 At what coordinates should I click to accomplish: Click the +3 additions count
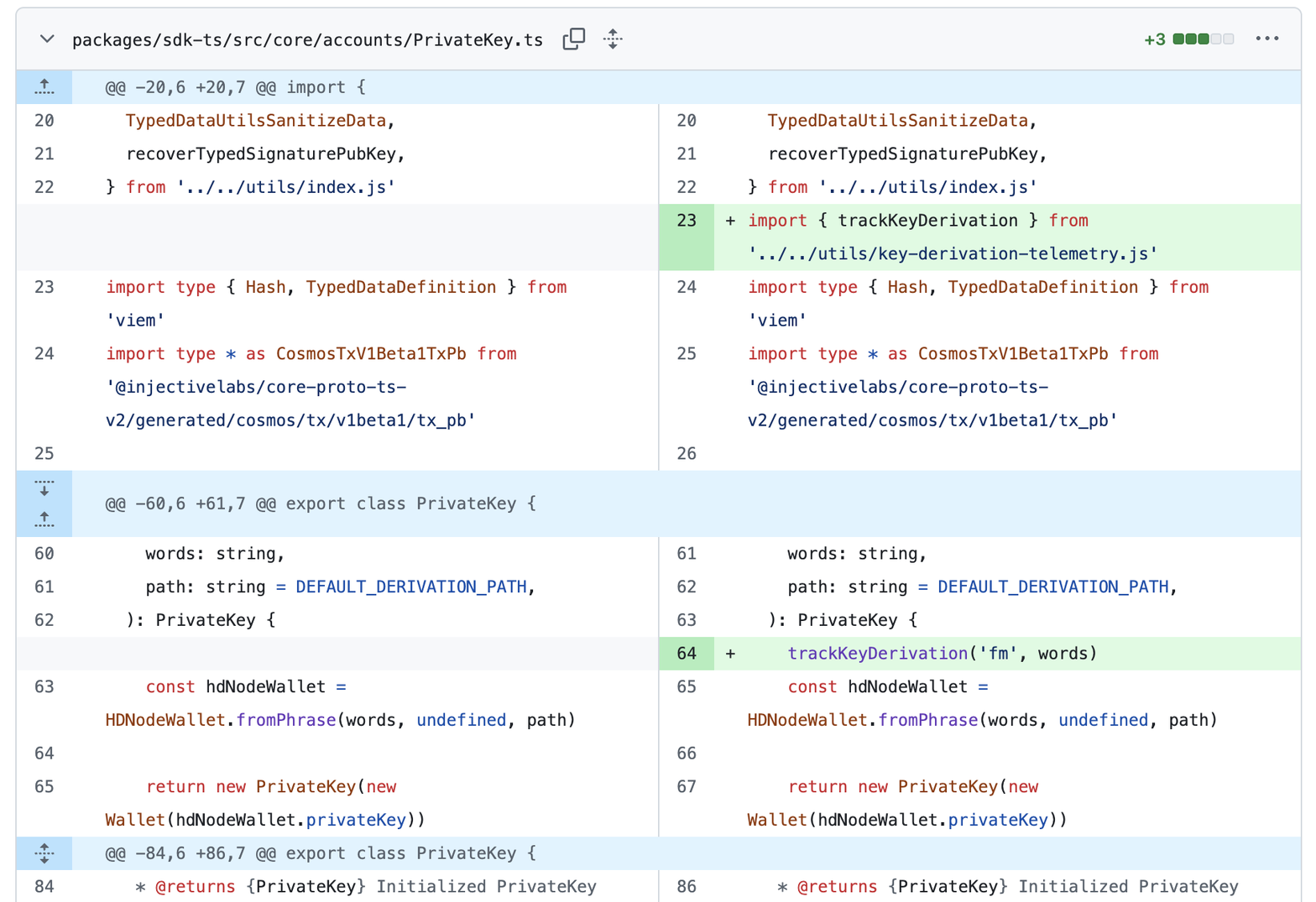1155,39
